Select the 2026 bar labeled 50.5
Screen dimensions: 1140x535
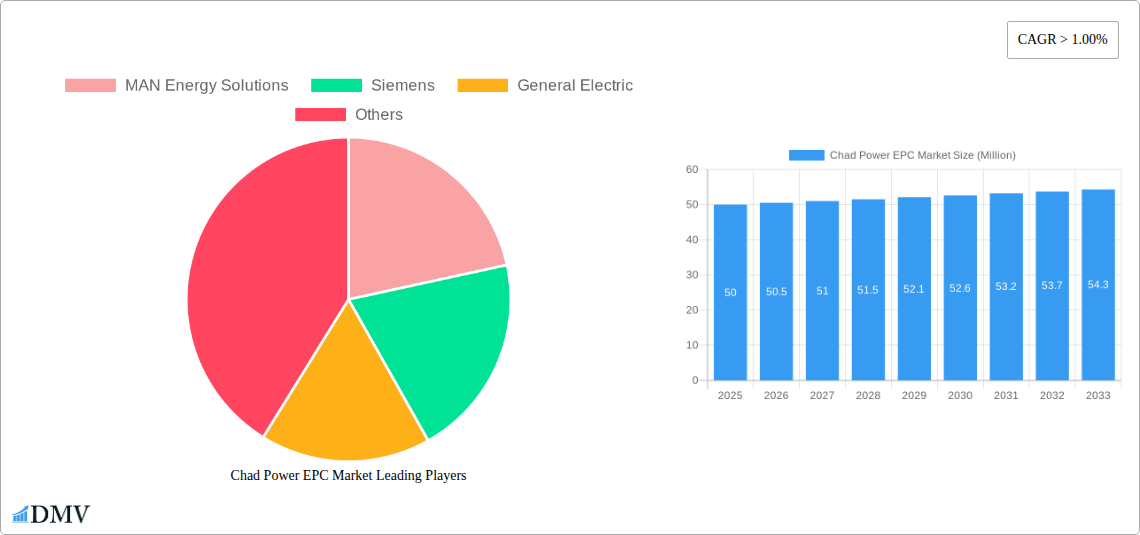tap(776, 291)
